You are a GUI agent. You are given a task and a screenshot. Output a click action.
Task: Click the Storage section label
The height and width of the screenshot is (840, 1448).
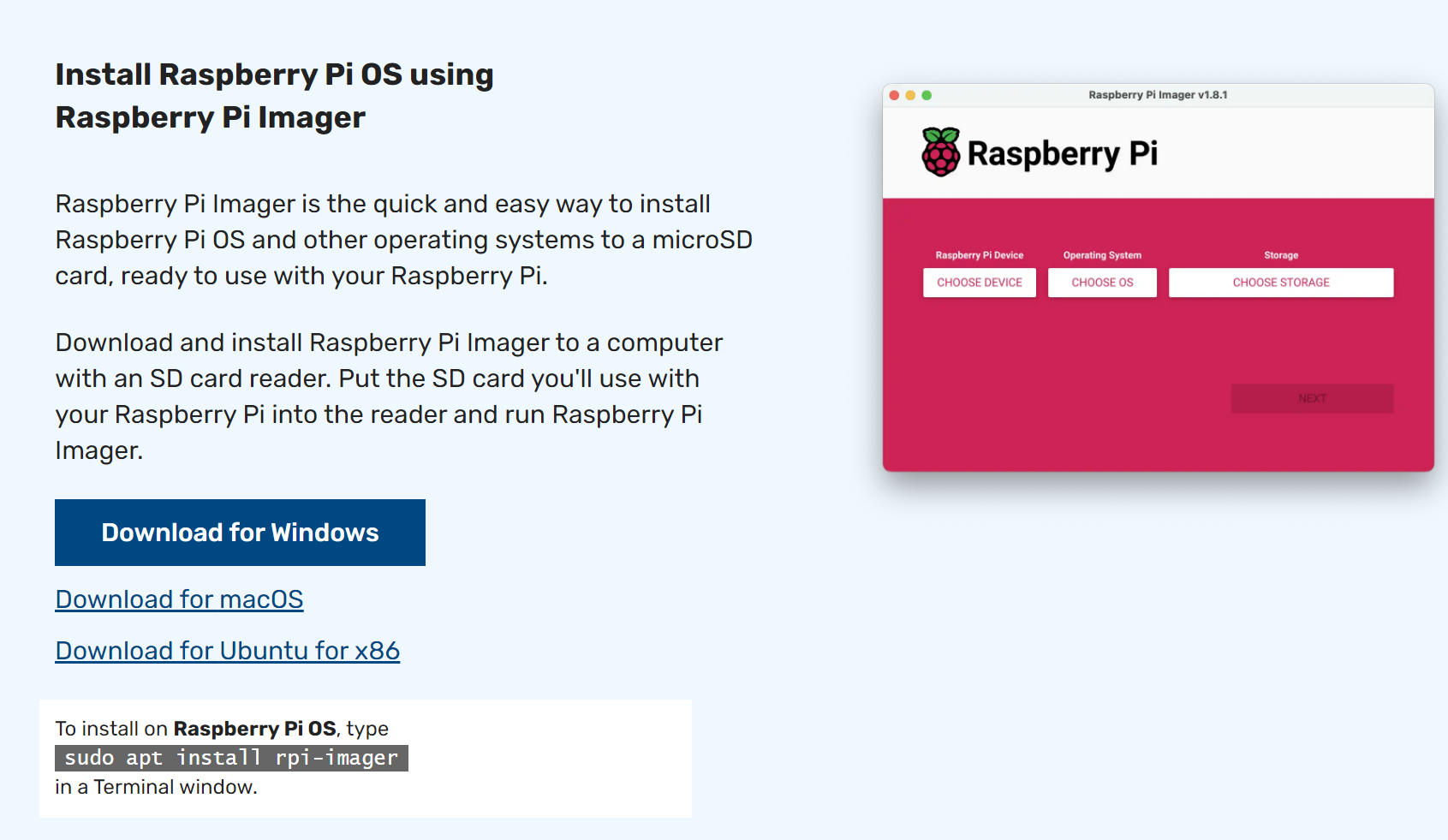(1281, 254)
